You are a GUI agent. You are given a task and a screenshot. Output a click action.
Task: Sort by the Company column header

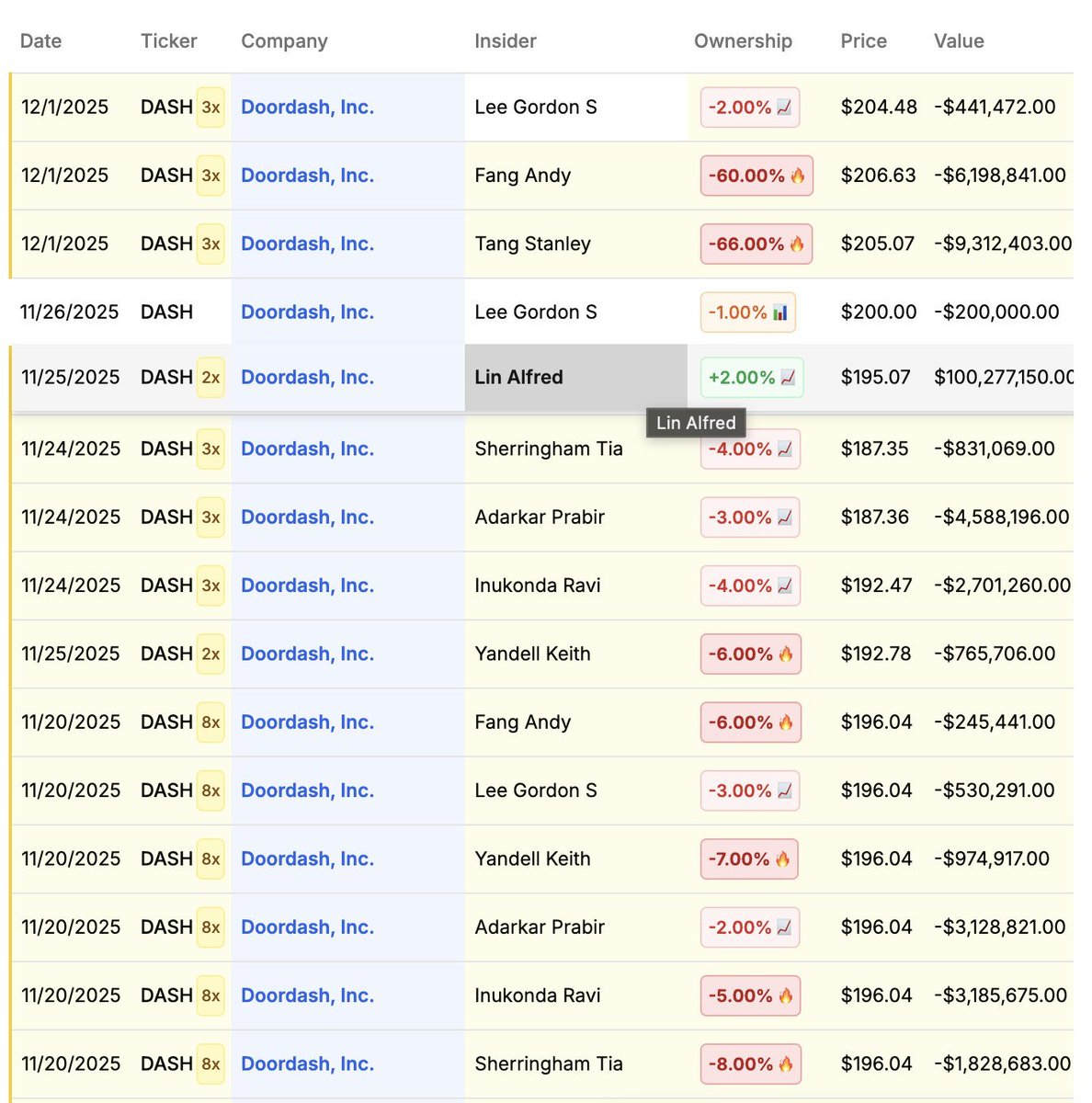[x=284, y=41]
